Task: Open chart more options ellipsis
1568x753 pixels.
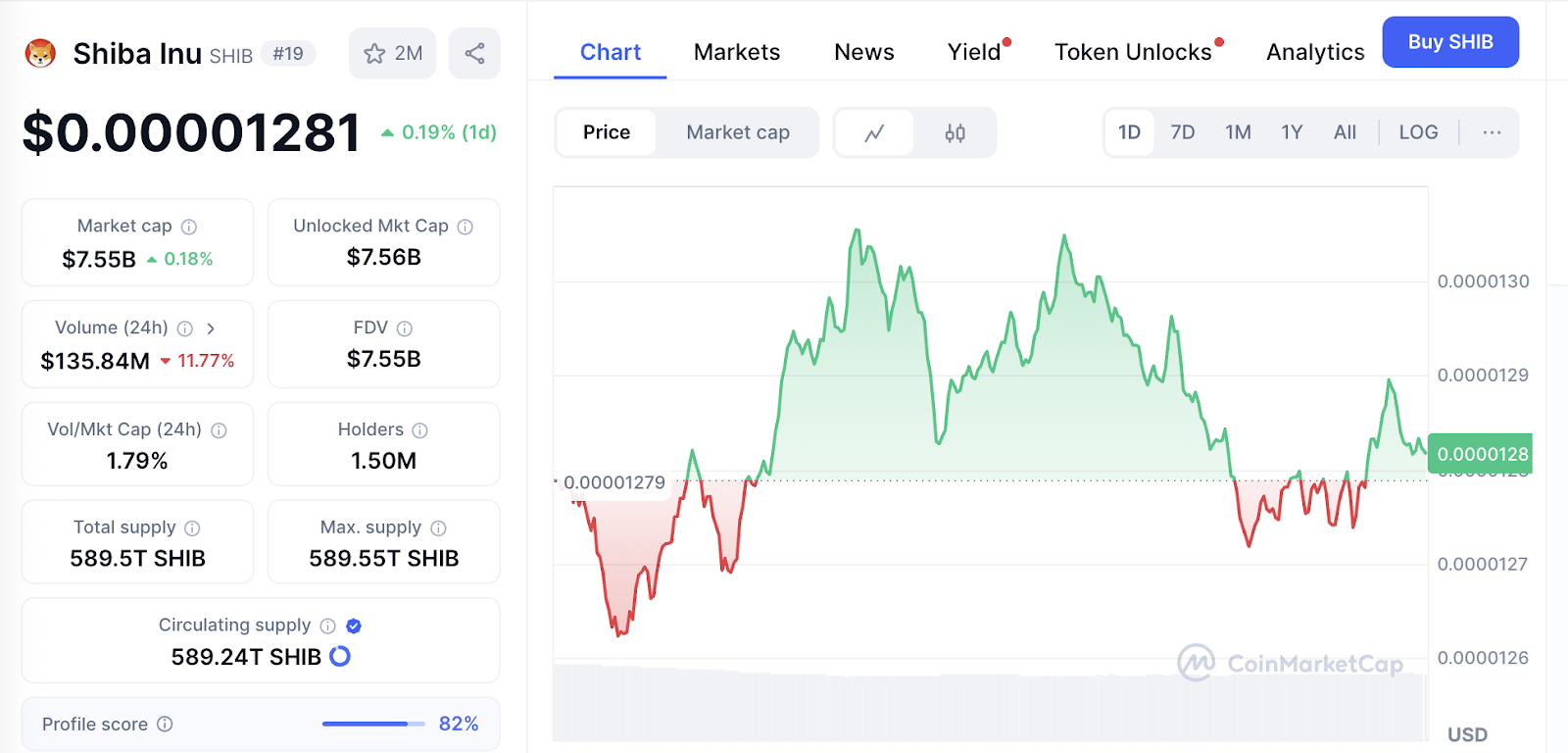Action: pos(1492,132)
